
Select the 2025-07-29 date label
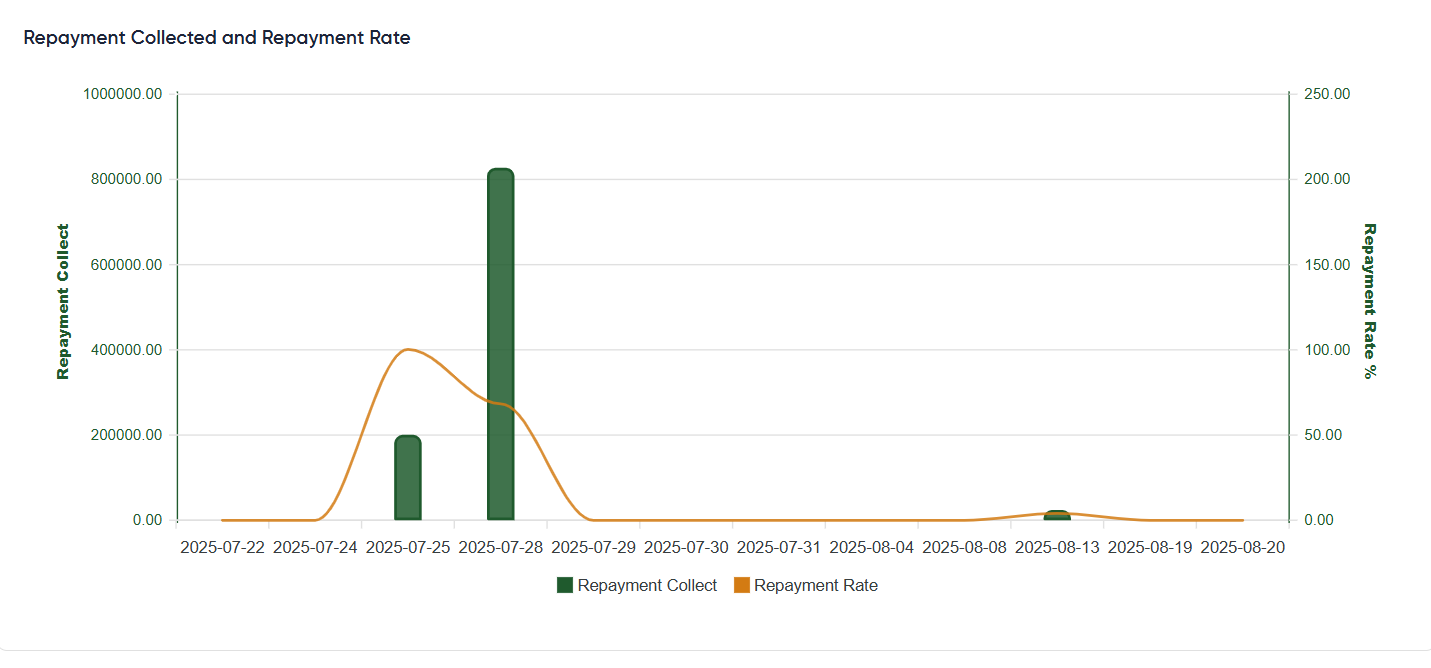(593, 548)
